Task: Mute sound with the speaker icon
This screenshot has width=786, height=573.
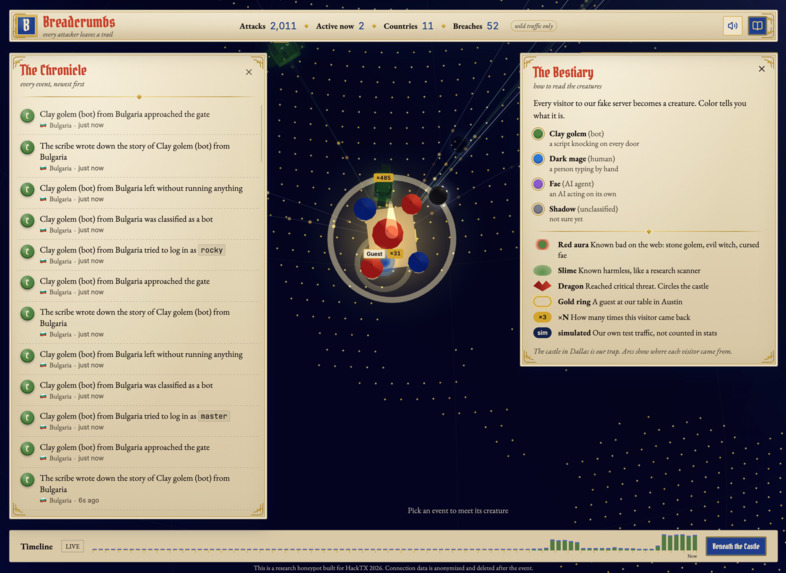Action: pyautogui.click(x=732, y=26)
